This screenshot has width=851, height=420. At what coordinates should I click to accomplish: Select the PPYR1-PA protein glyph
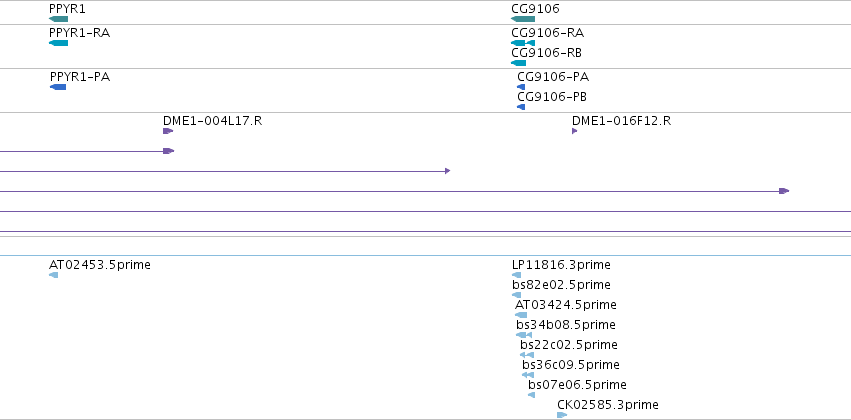click(58, 87)
